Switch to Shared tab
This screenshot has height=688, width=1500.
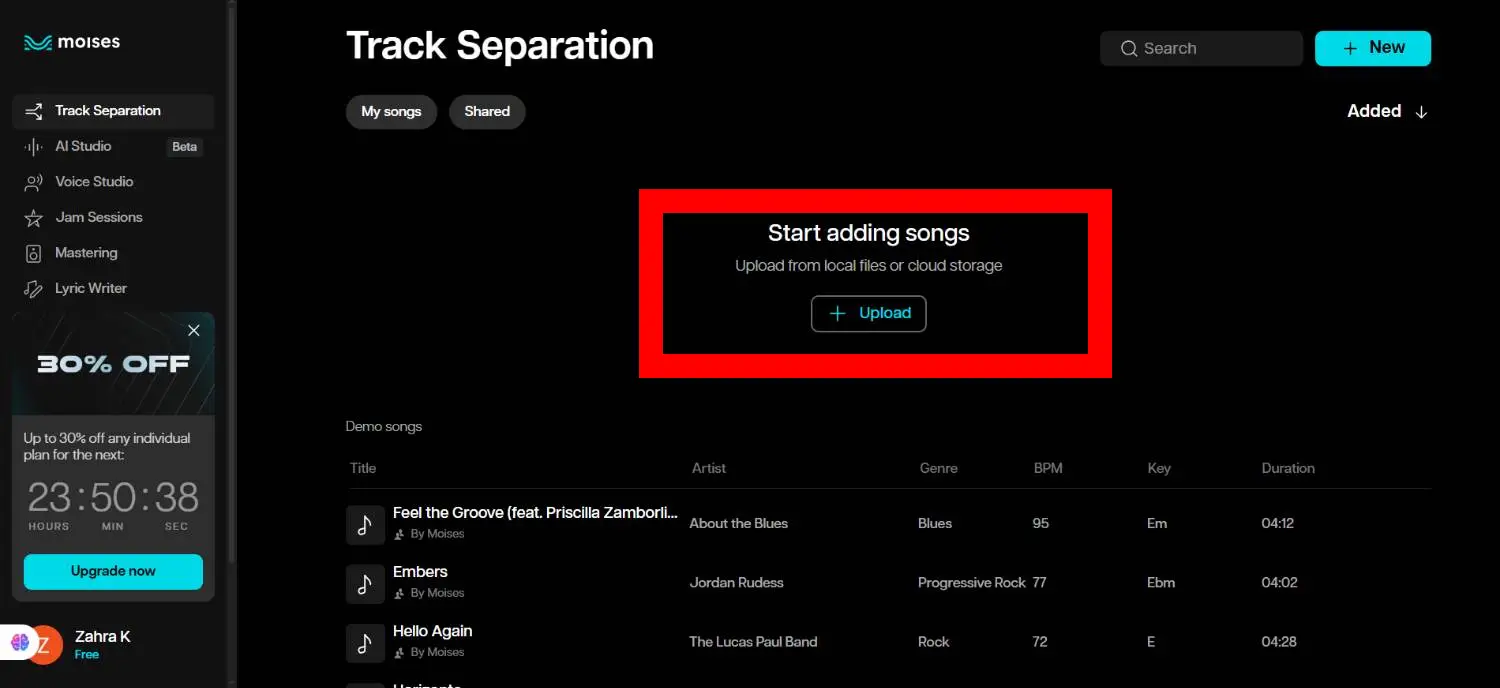tap(487, 112)
